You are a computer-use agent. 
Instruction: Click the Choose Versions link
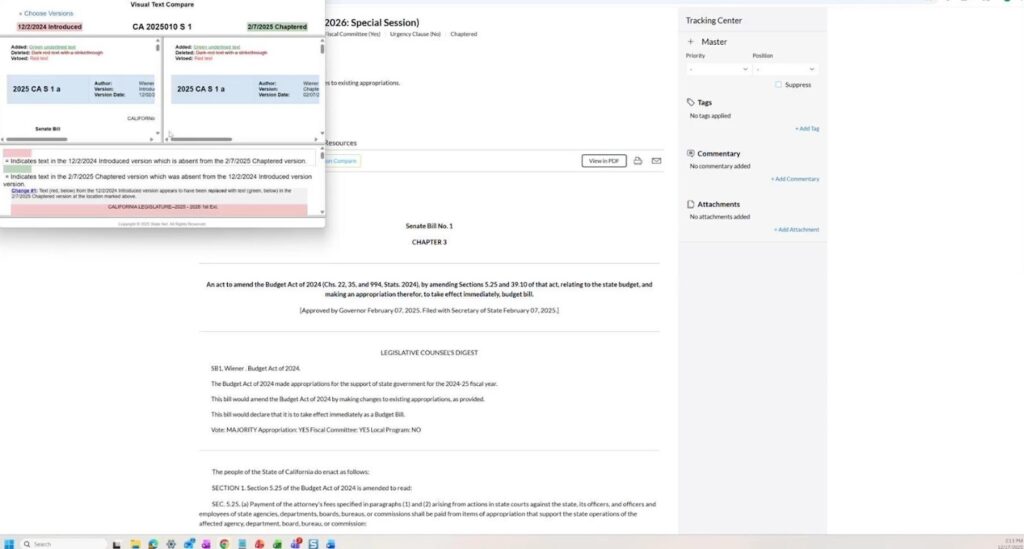click(46, 14)
